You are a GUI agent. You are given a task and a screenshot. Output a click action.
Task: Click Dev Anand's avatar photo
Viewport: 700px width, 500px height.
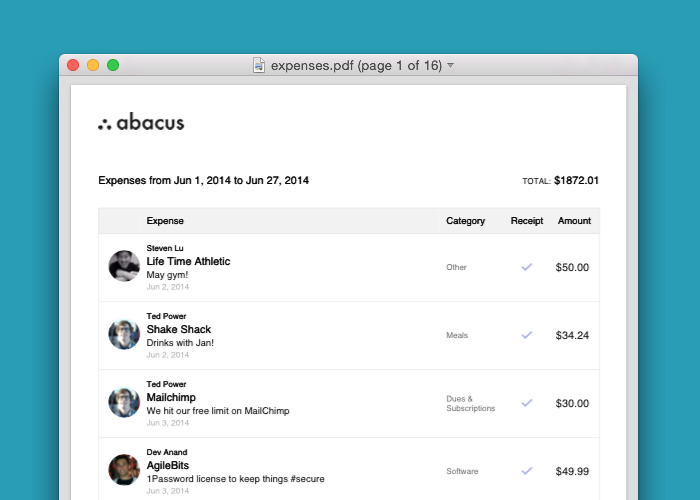124,470
